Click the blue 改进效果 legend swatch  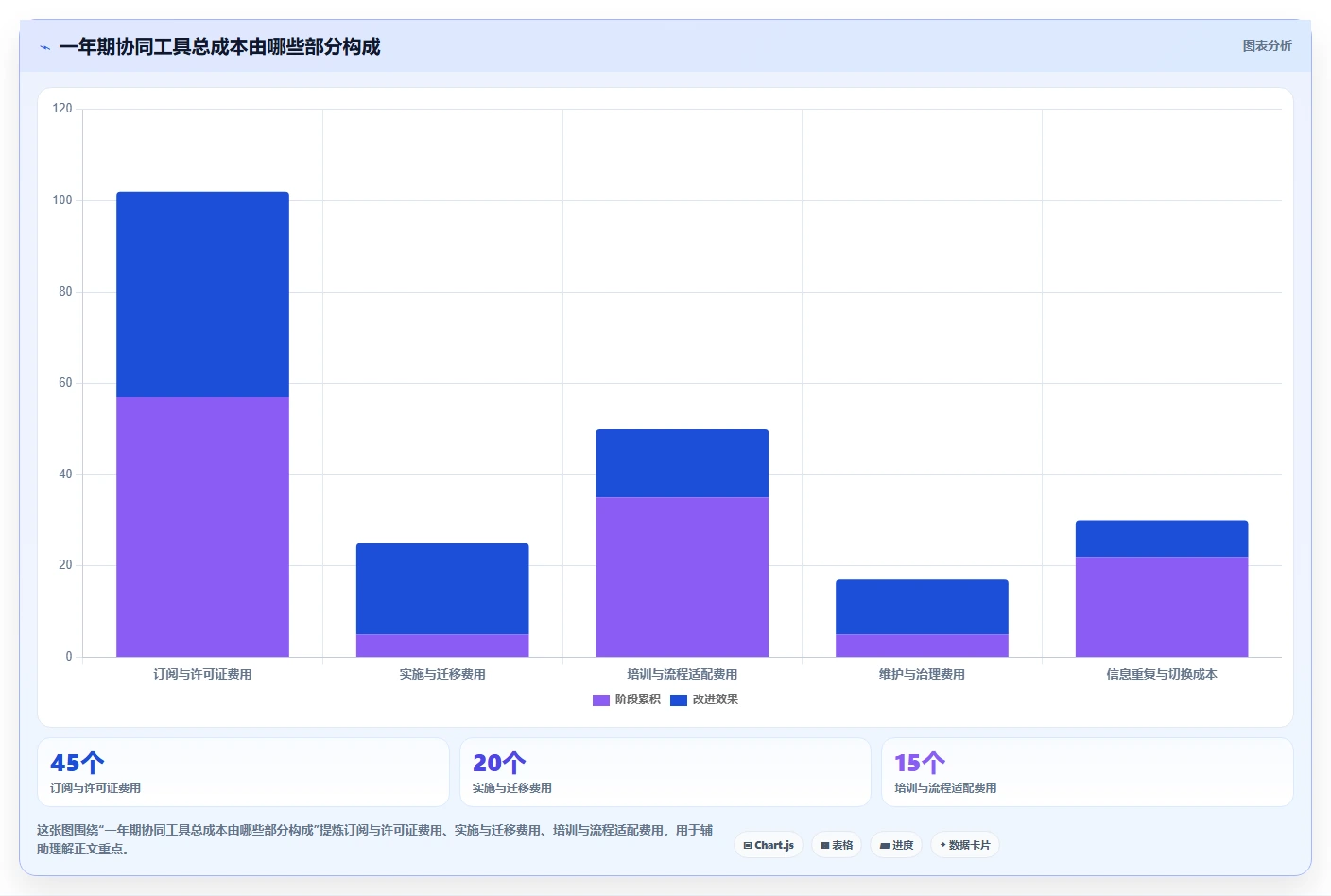click(x=679, y=700)
